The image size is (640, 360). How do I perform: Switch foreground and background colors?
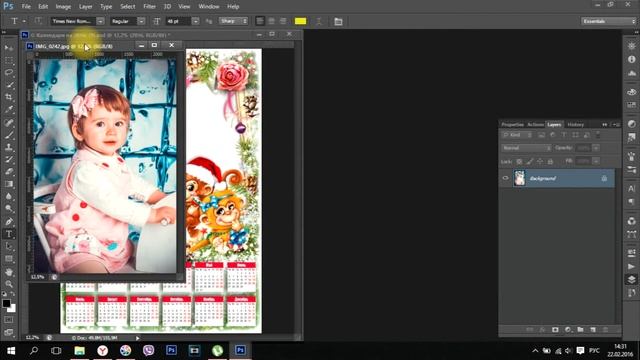pos(13,294)
